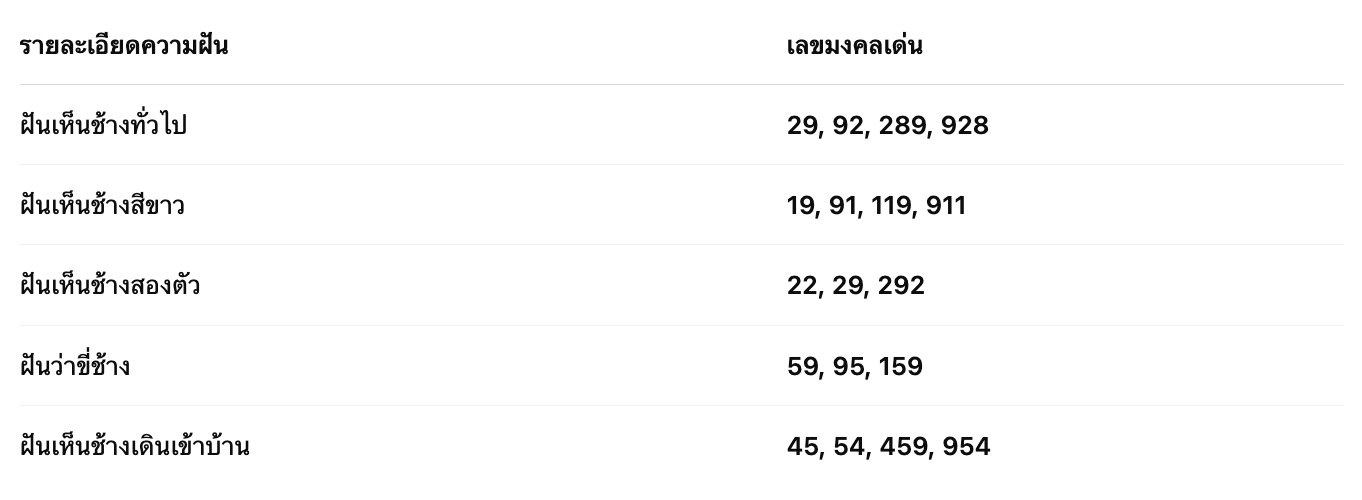Select the ฝันเห็นช้างสีขาว row label
Screen dimensions: 1362x500
tap(102, 206)
